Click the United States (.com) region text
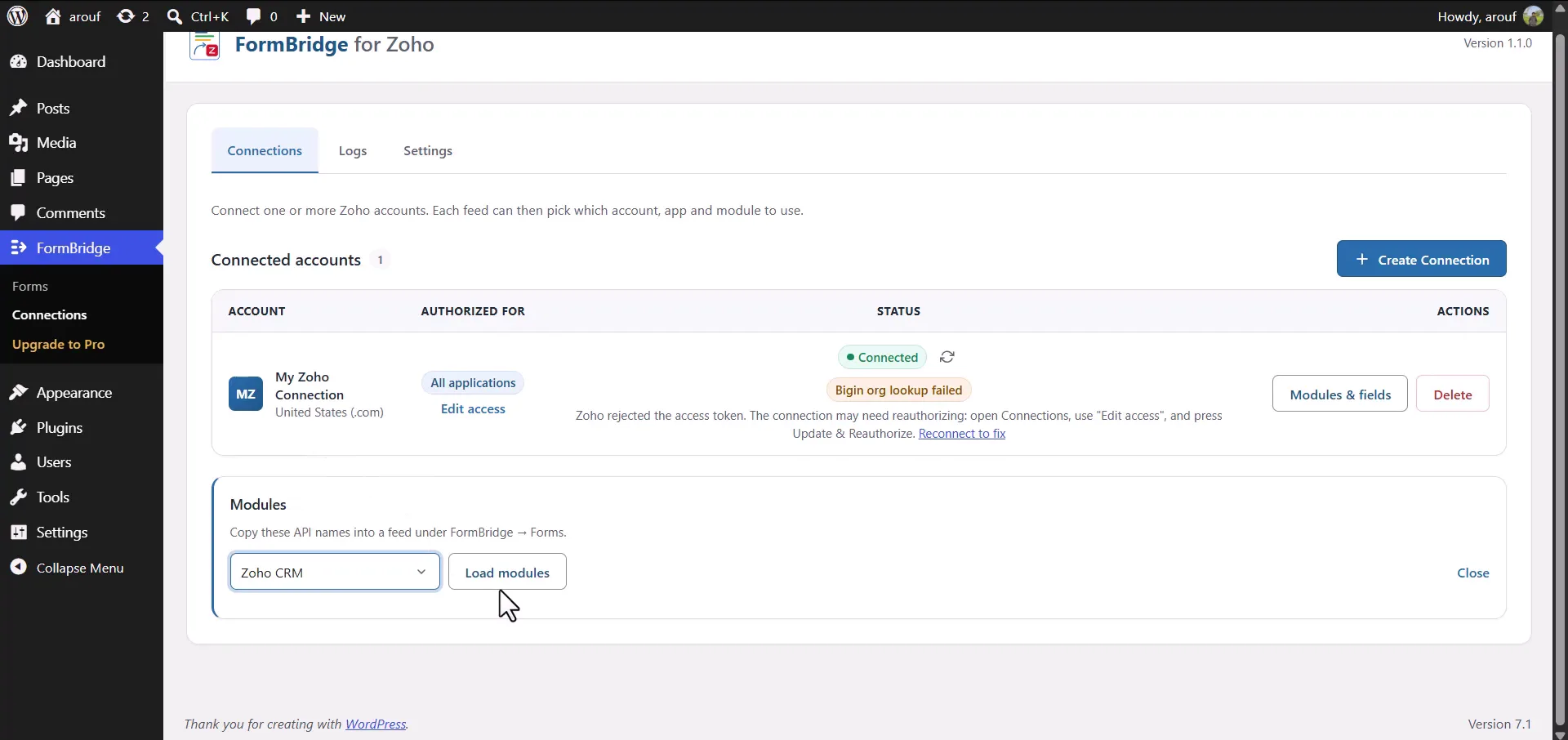This screenshot has width=1568, height=740. tap(329, 412)
